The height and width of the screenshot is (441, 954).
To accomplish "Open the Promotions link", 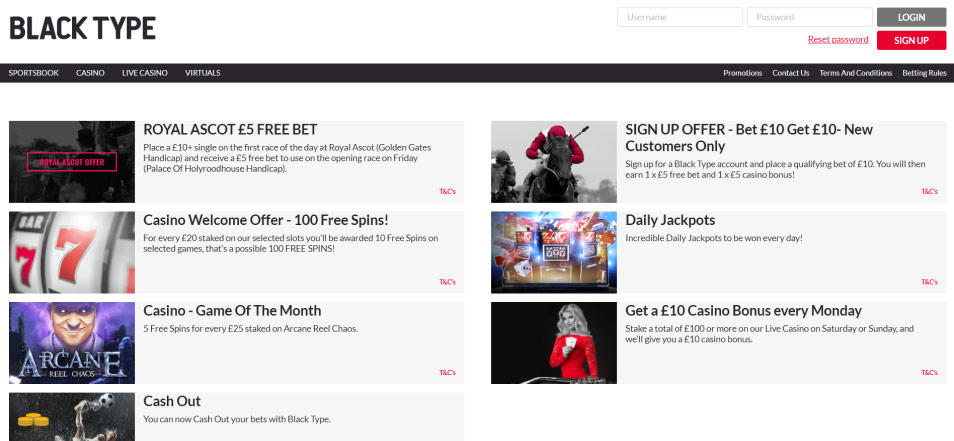I will coord(742,73).
